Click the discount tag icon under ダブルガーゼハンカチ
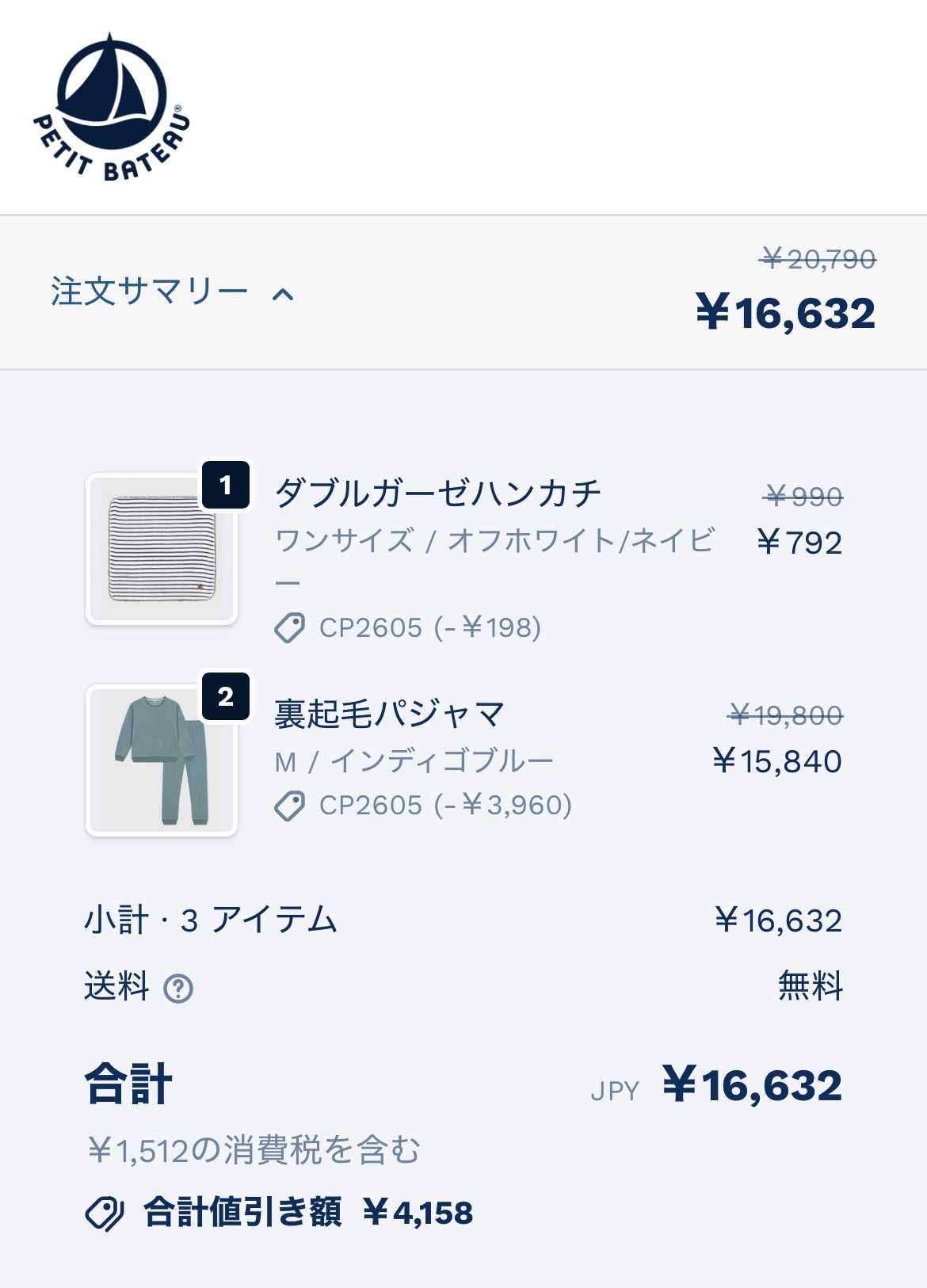The image size is (927, 1288). 289,628
